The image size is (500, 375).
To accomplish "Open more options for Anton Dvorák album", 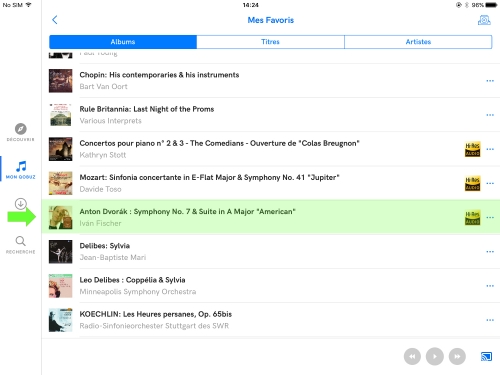I will [490, 217].
